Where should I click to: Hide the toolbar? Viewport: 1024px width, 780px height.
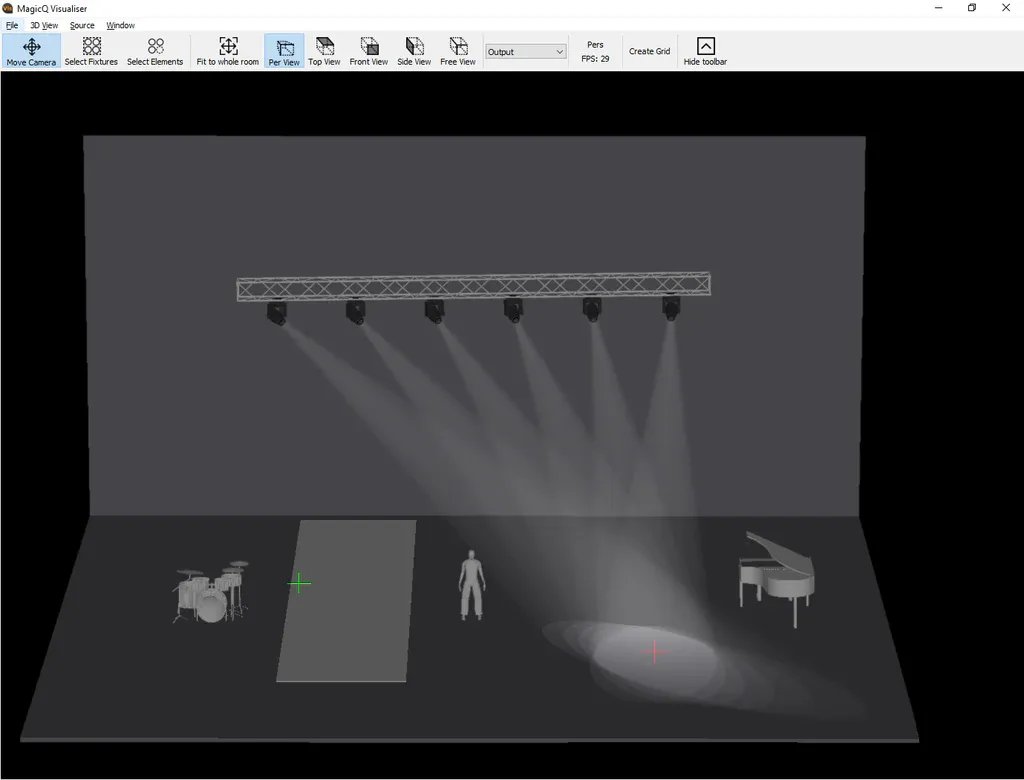(x=705, y=51)
